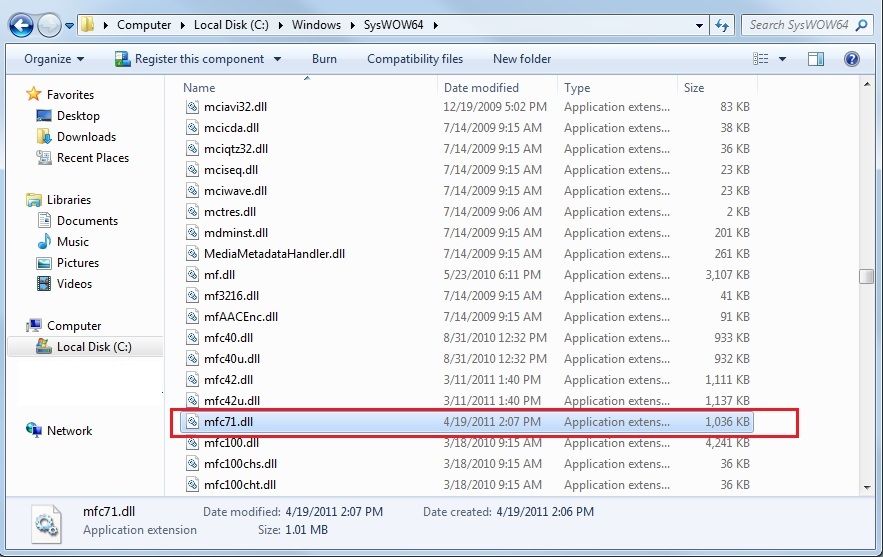
Task: Sort by the Name column header
Action: 199,88
